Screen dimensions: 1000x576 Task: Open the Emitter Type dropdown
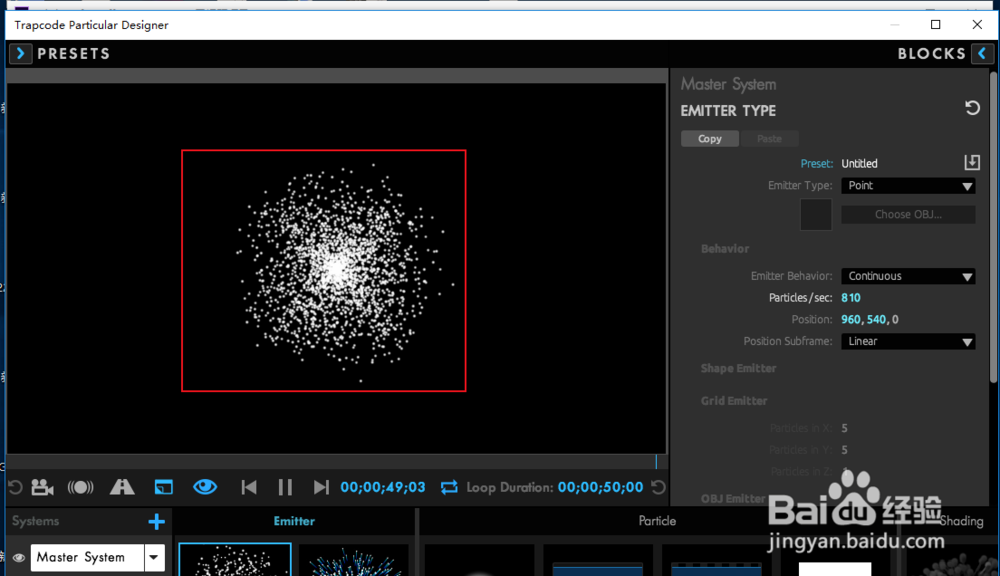click(x=908, y=186)
